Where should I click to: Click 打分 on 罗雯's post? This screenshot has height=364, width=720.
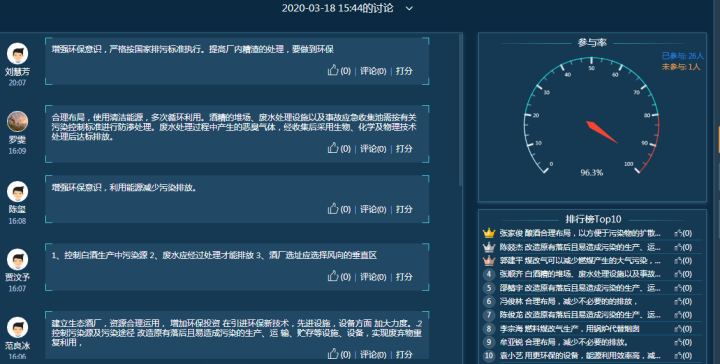coord(404,149)
